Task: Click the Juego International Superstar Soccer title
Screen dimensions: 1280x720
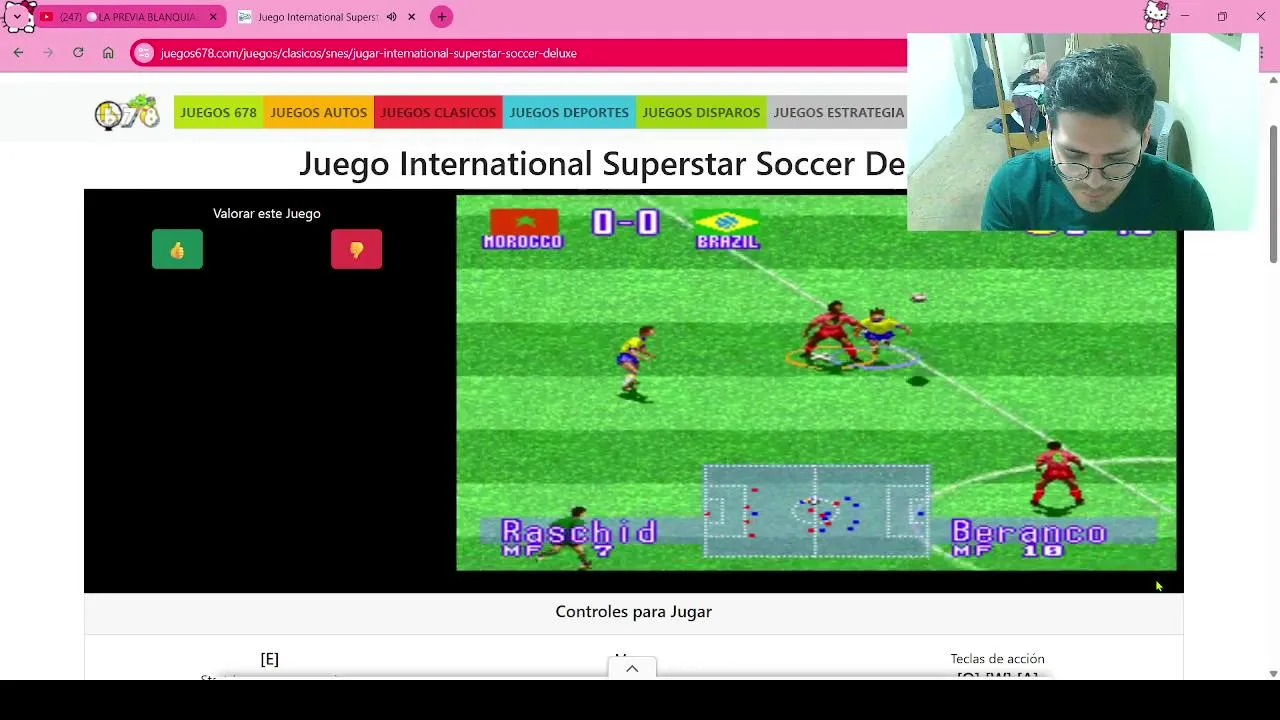Action: [x=602, y=163]
